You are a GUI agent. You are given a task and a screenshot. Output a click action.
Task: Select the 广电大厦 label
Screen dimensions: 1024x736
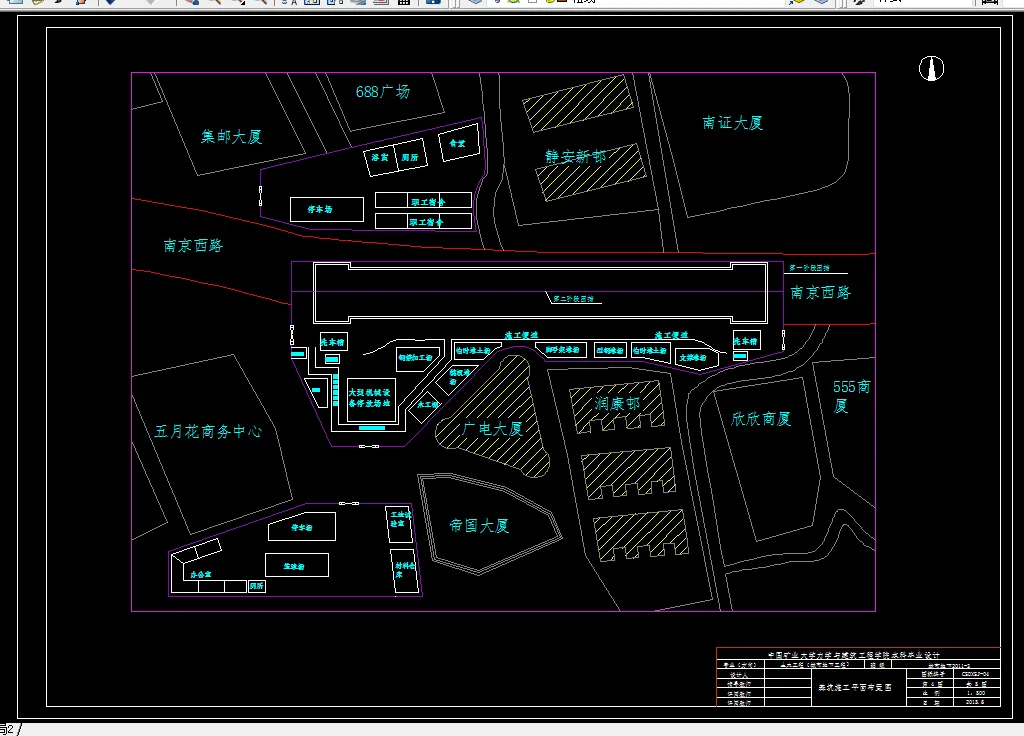[x=492, y=429]
